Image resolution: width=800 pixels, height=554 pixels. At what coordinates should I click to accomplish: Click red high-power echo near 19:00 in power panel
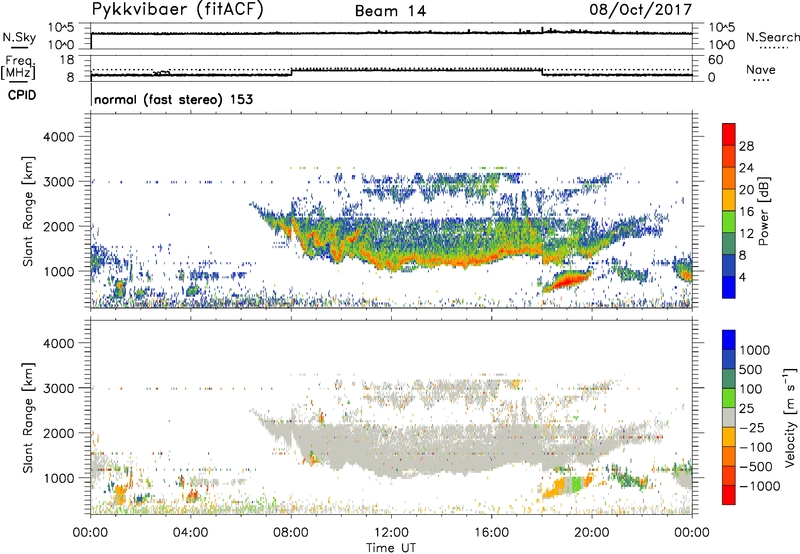(567, 280)
